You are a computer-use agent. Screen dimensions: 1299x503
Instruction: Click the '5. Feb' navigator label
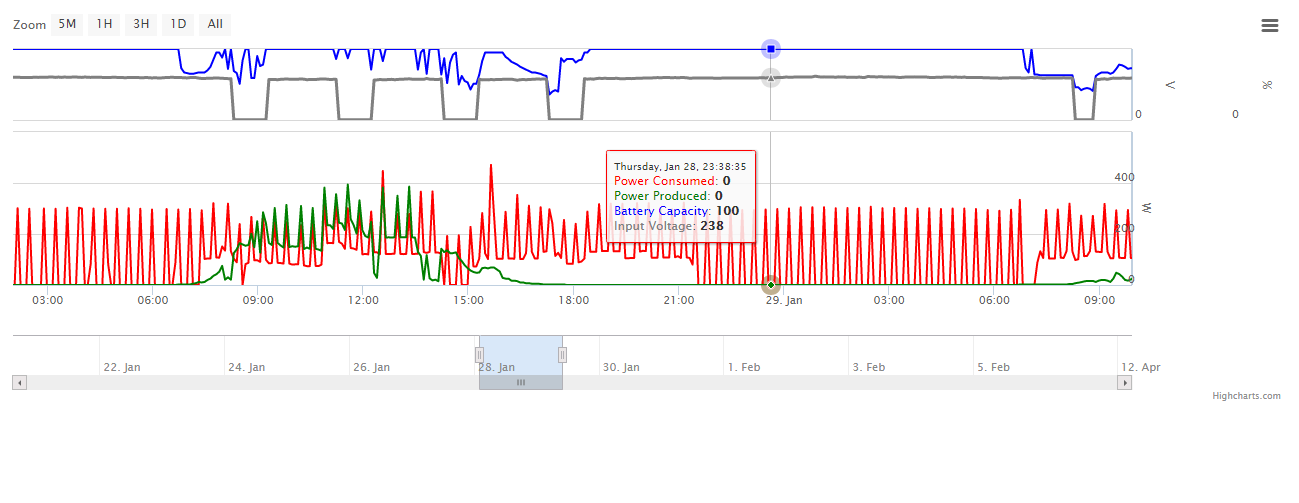tap(994, 367)
